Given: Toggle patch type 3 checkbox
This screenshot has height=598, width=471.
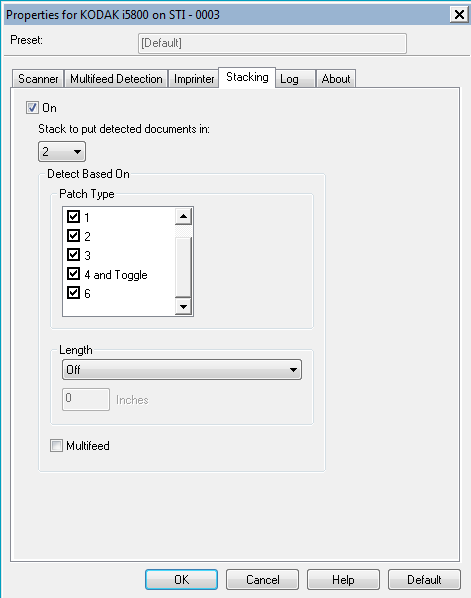Looking at the screenshot, I should click(x=73, y=255).
